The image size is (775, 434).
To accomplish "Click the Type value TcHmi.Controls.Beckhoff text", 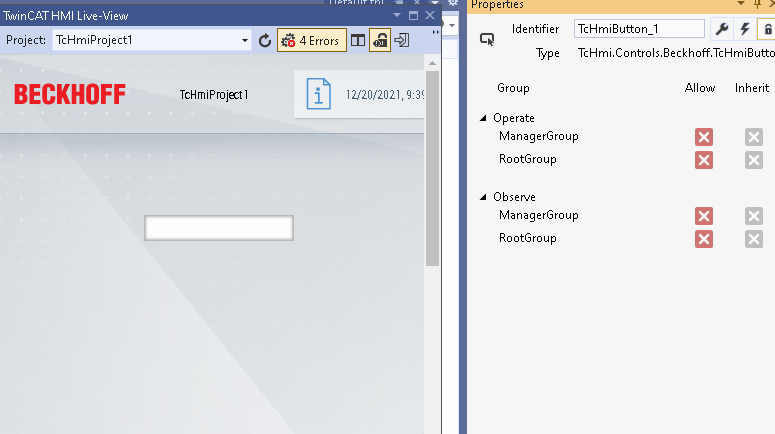I will [x=676, y=52].
